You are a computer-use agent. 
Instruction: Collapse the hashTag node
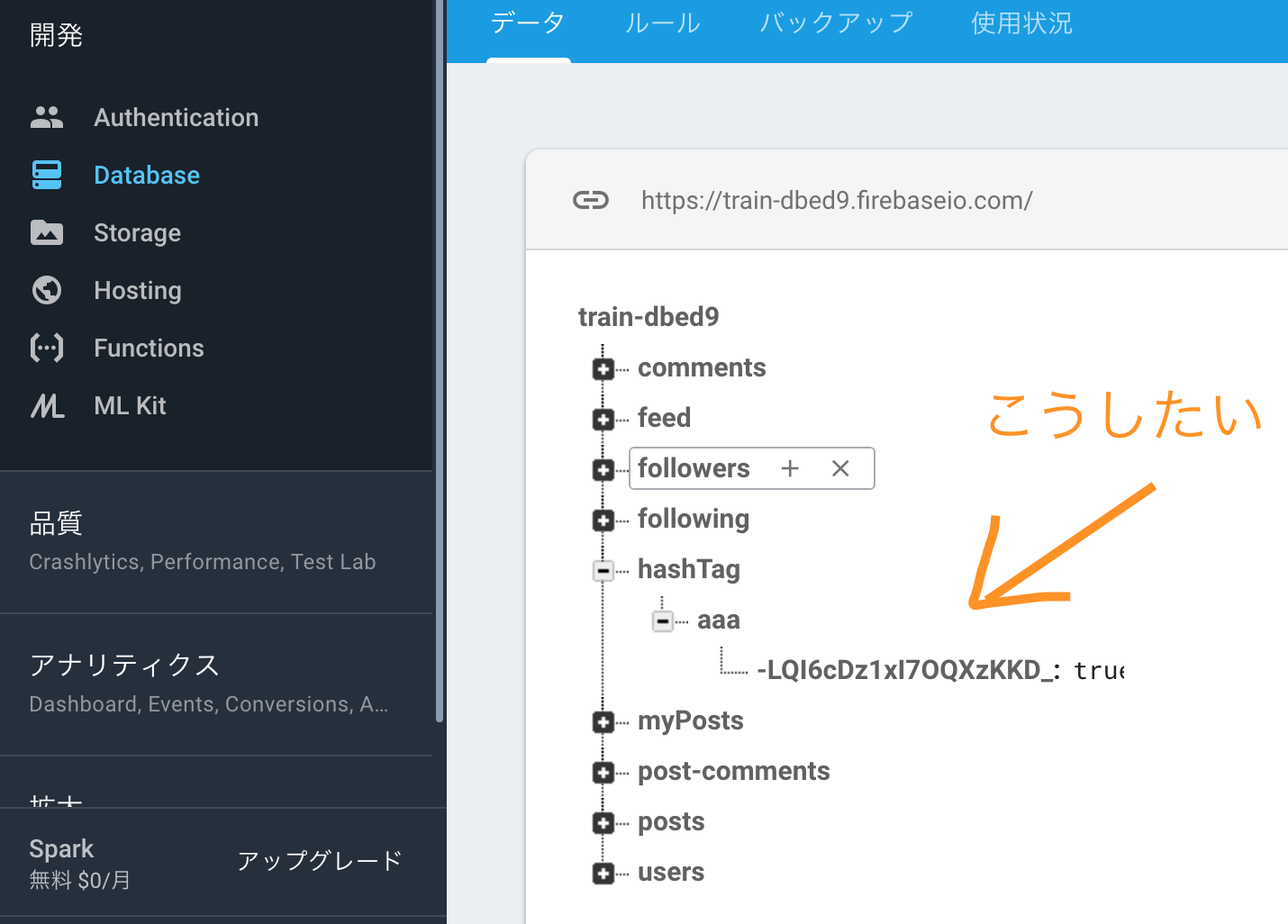point(603,570)
